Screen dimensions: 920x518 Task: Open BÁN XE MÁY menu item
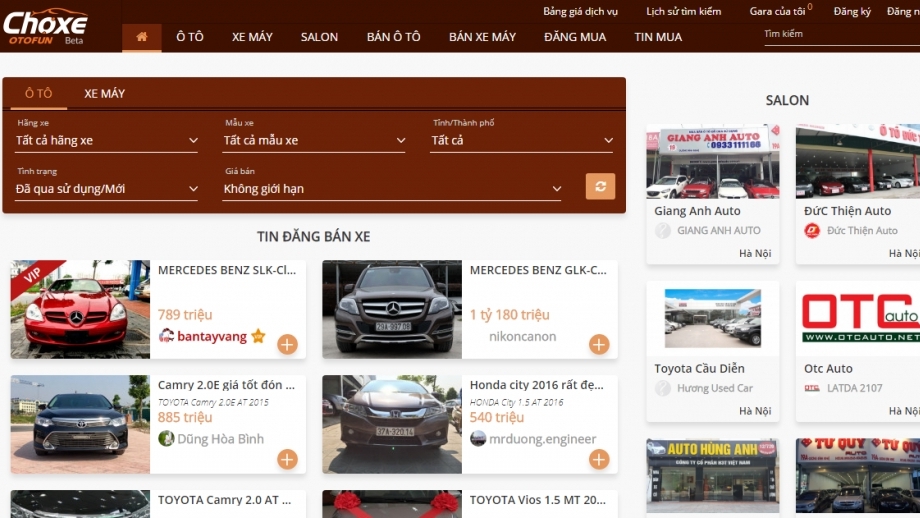(x=482, y=37)
